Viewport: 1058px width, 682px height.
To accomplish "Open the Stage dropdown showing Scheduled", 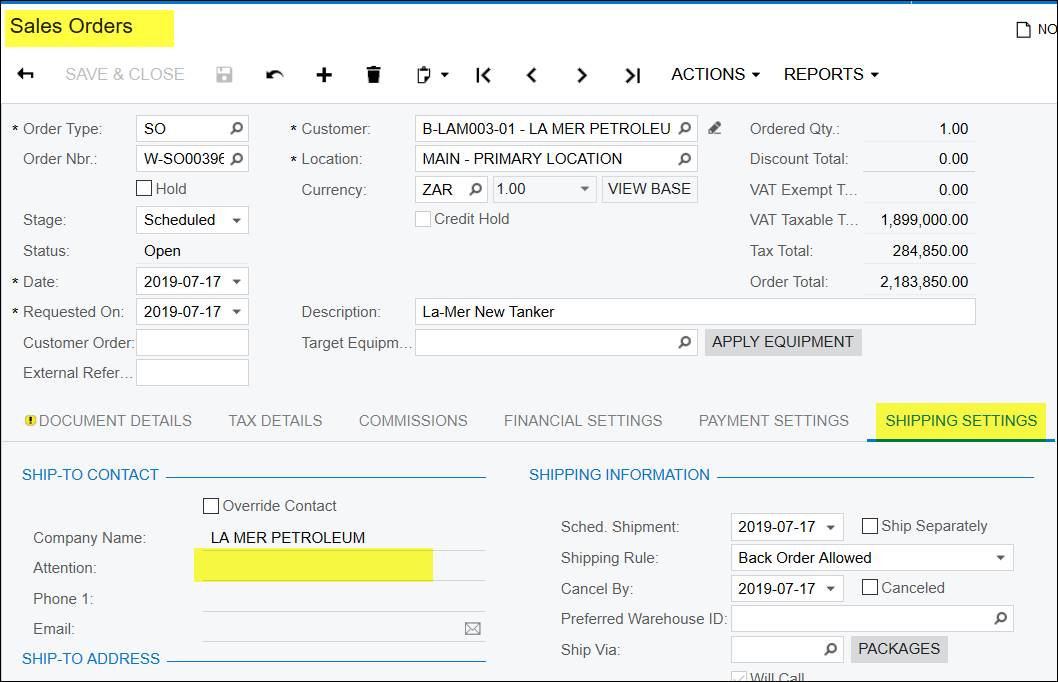I will [191, 220].
